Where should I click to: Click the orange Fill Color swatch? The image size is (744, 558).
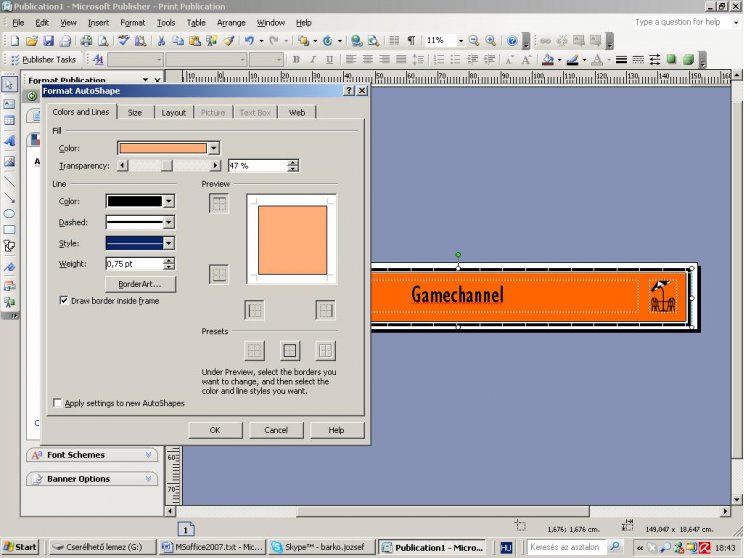click(163, 148)
